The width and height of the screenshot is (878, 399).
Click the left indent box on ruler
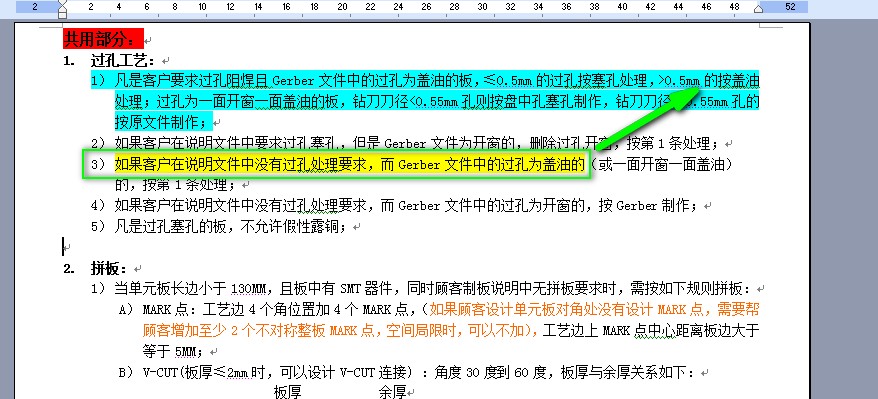63,16
